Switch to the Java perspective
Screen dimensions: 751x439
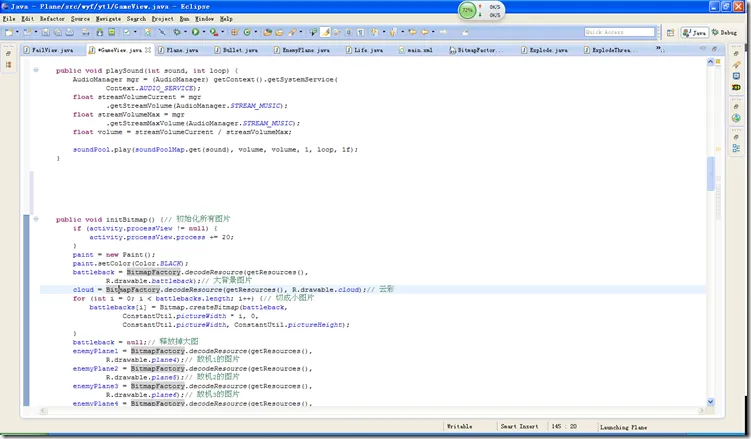[694, 32]
